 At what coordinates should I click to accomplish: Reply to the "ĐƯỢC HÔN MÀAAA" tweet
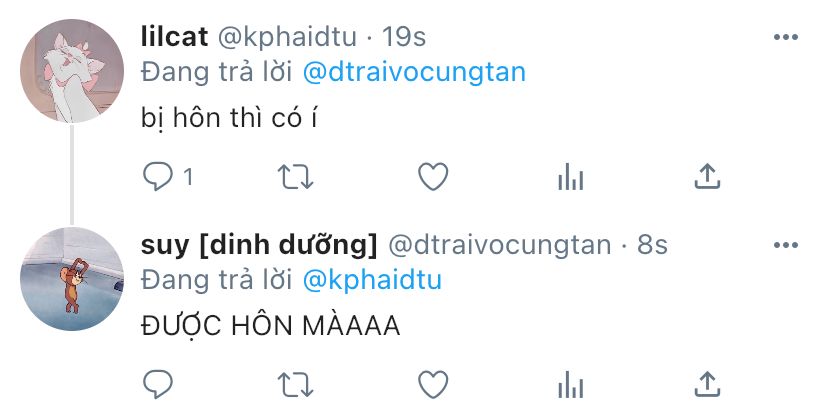(x=158, y=384)
